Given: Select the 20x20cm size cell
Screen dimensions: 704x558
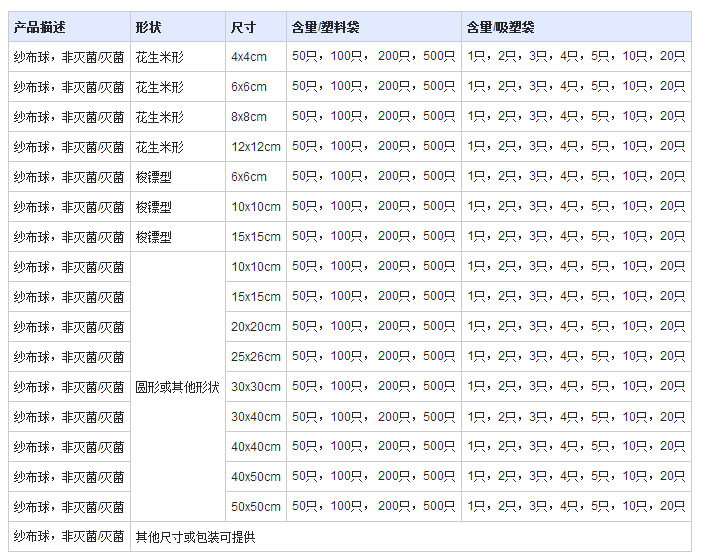Looking at the screenshot, I should pyautogui.click(x=256, y=327).
